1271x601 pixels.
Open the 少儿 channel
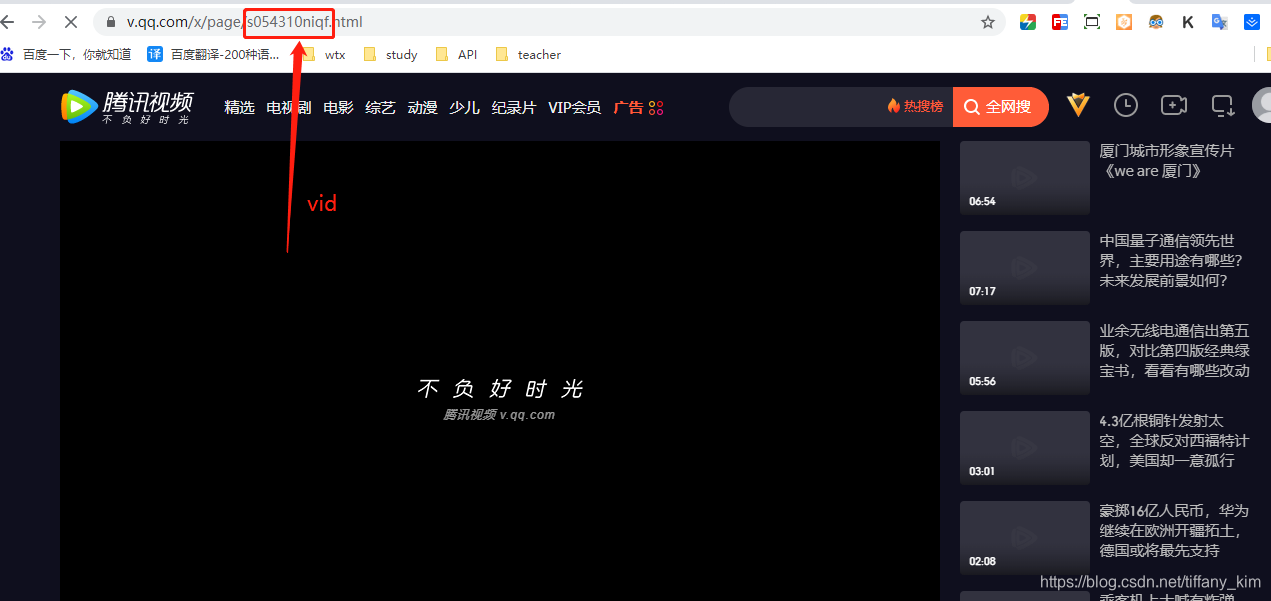point(464,107)
